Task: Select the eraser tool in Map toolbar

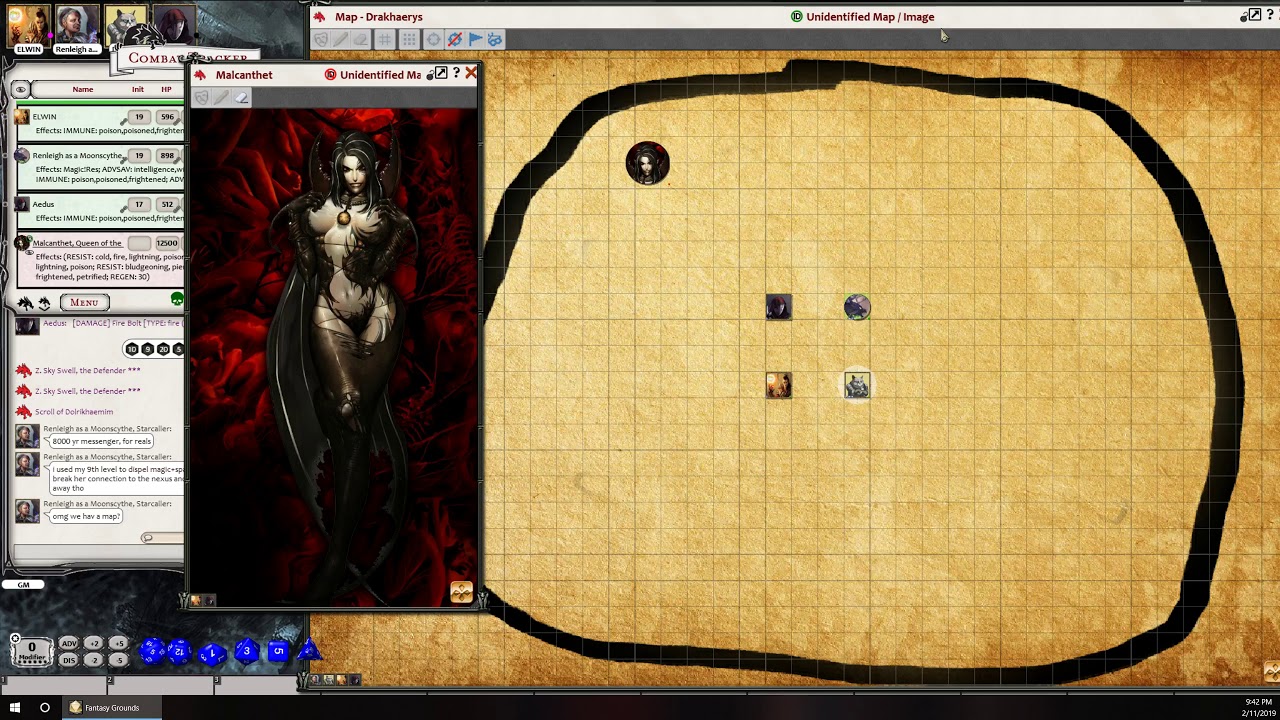Action: pos(361,39)
